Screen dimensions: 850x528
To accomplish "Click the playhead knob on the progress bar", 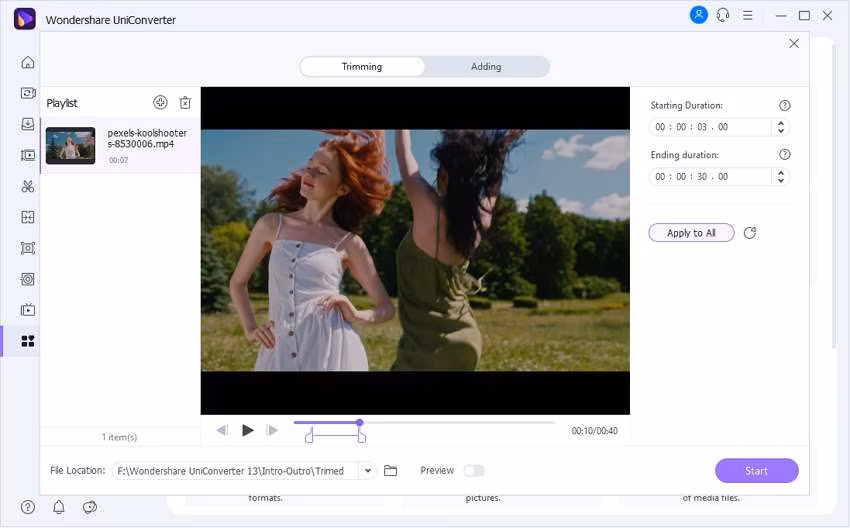I will pyautogui.click(x=359, y=422).
